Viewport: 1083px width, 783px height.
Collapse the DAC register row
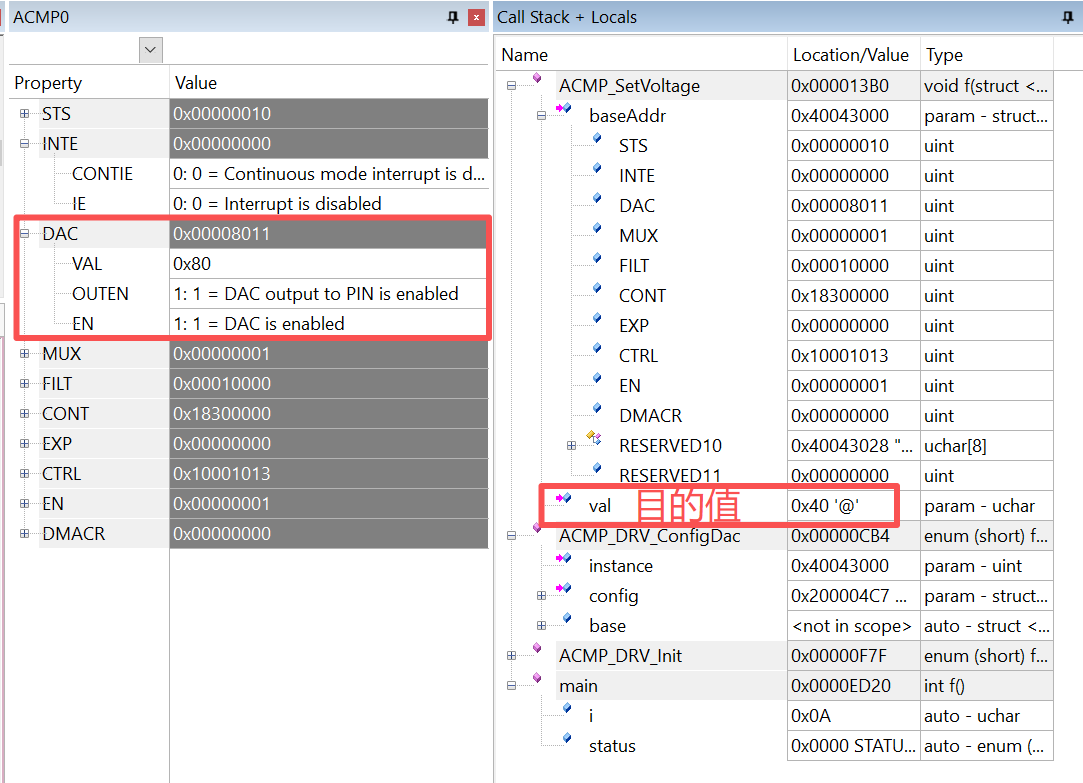pos(24,234)
